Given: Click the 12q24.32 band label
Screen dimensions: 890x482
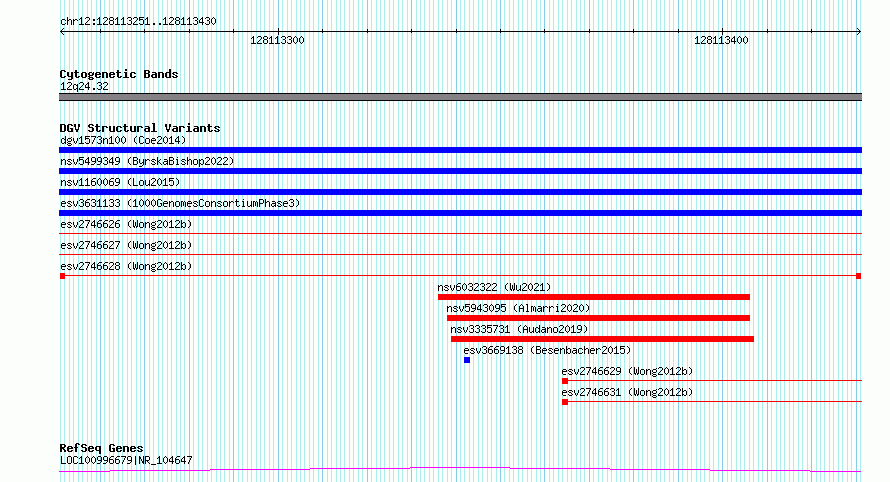Looking at the screenshot, I should 84,86.
